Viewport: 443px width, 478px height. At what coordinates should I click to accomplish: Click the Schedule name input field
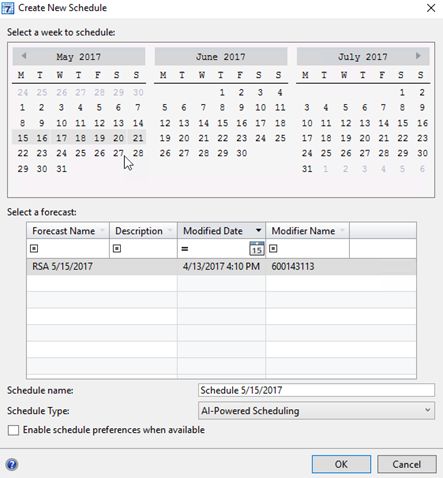tap(316, 390)
